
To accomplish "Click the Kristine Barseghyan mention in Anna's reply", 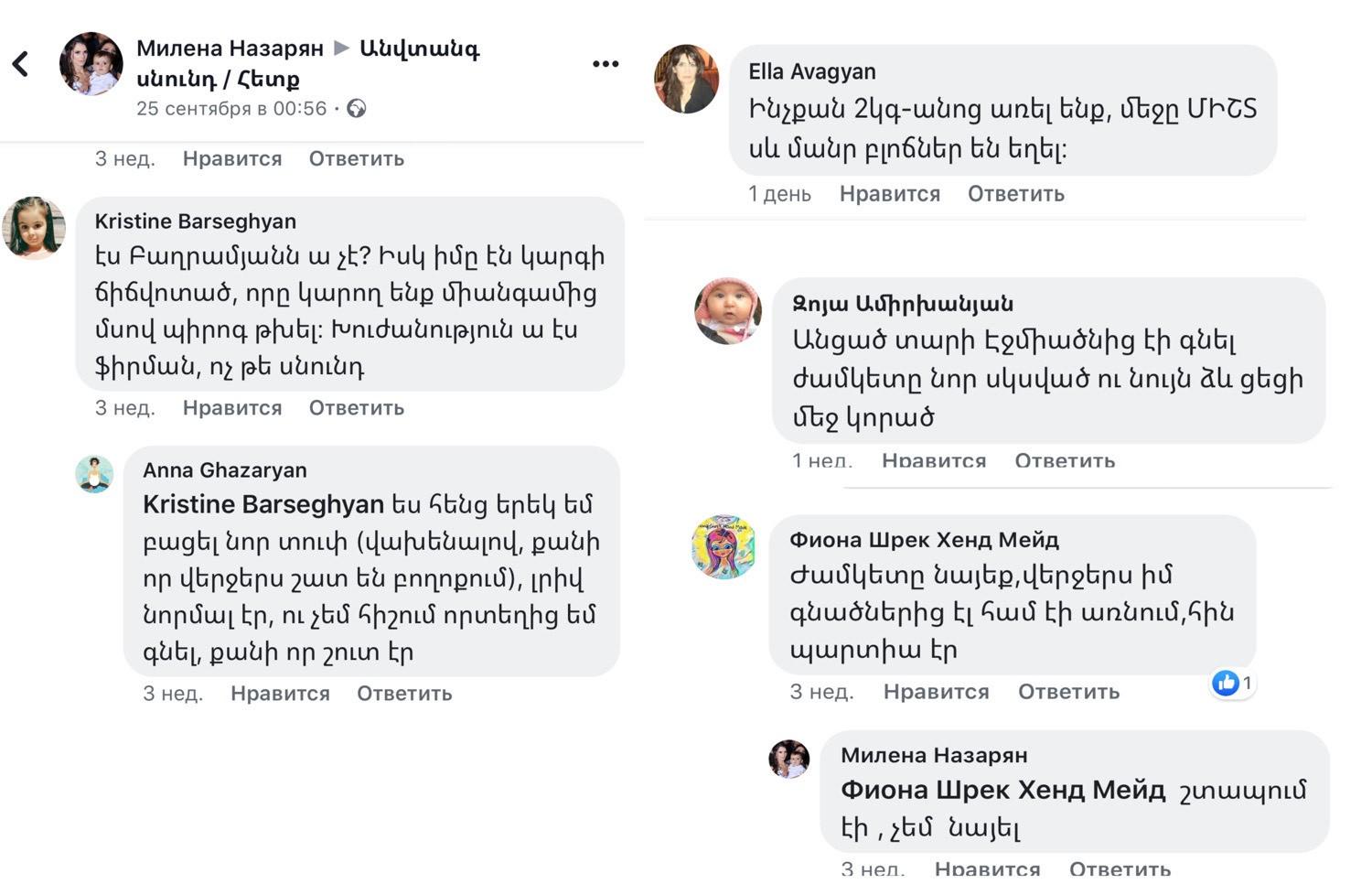I will tap(263, 504).
